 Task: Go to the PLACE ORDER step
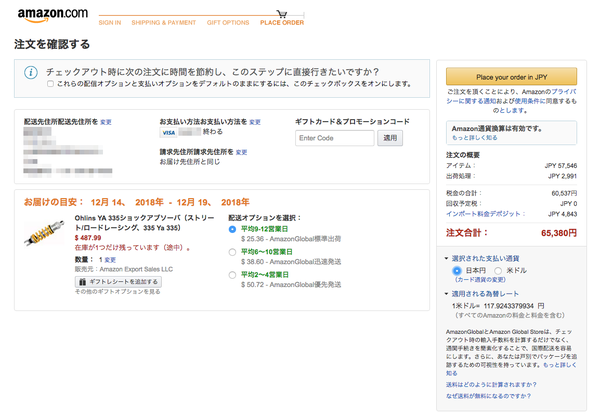pos(282,23)
